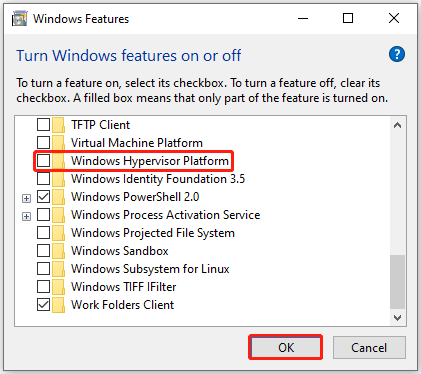Click the Windows Identity Foundation 3.5 folder icon
421x374 pixels.
click(59, 179)
